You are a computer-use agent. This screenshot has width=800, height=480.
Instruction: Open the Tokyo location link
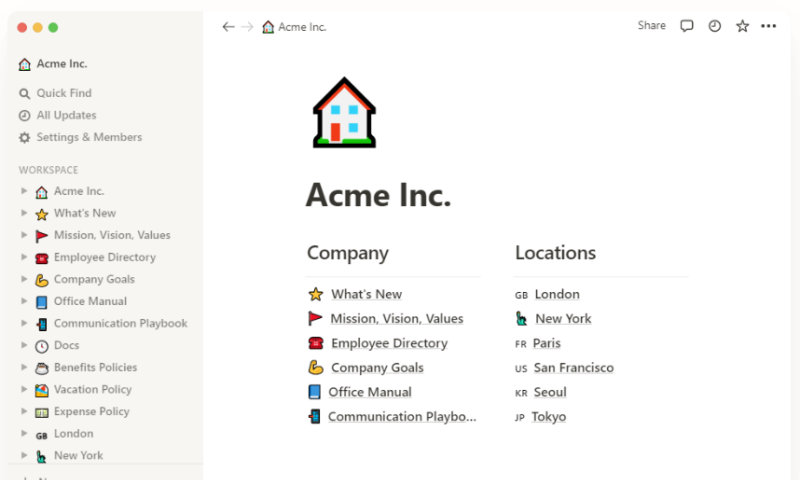point(548,417)
